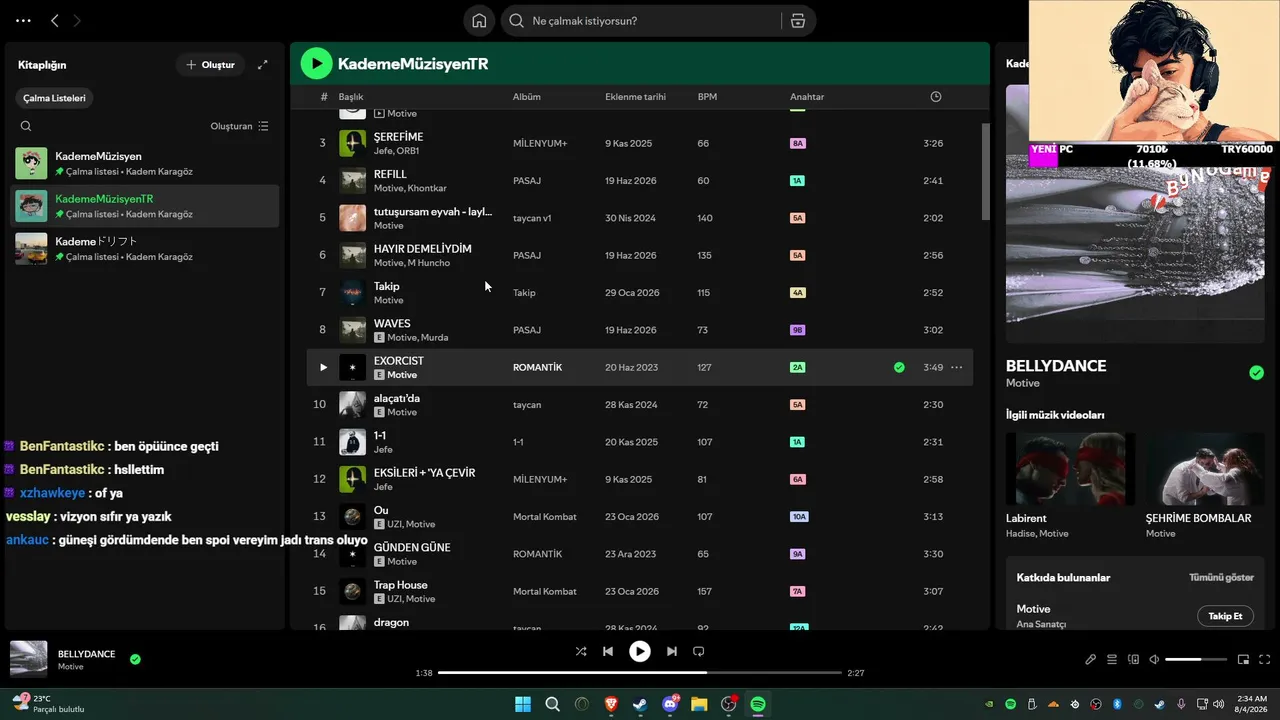
Task: Skip to the next track
Action: 672,651
